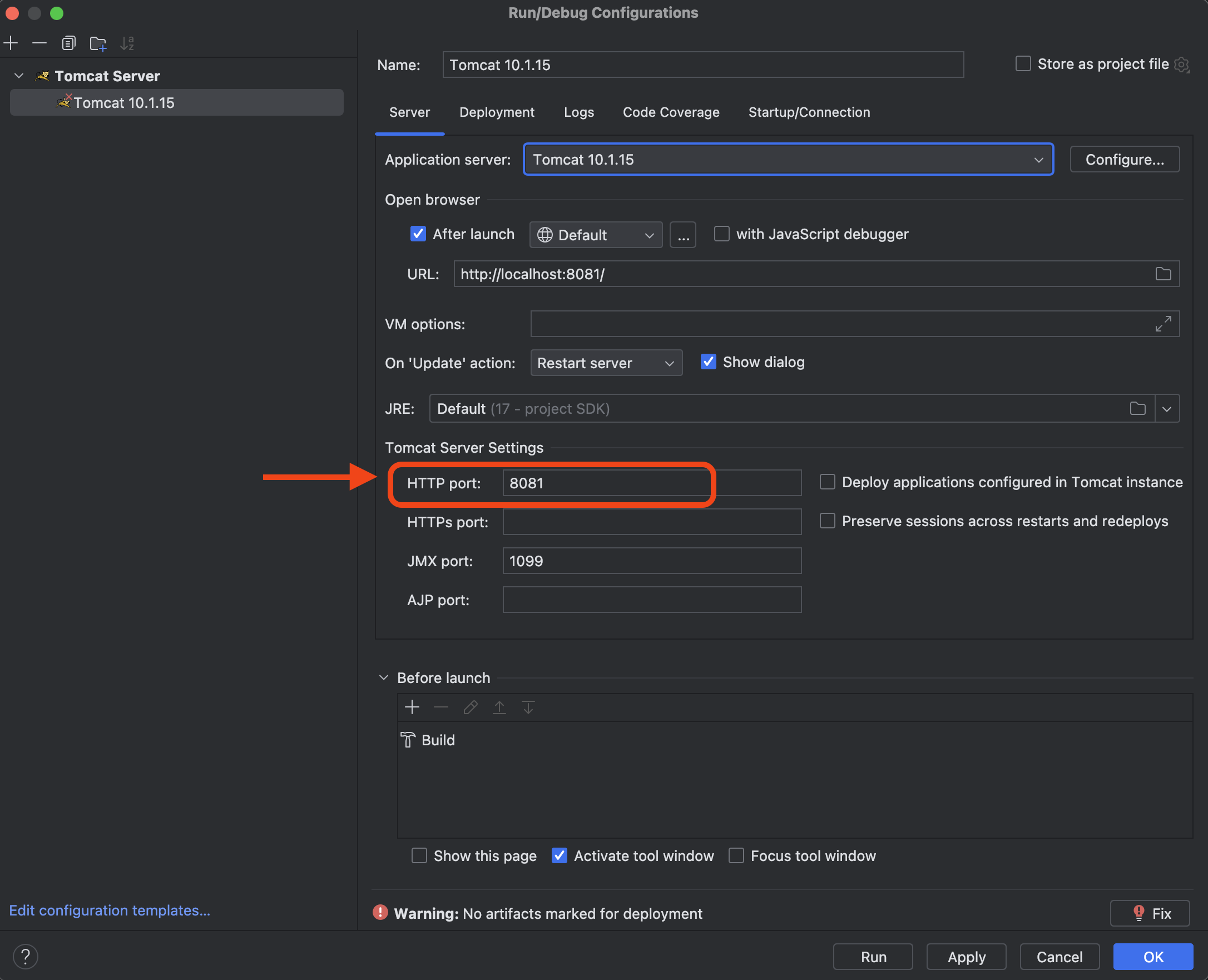Switch to the Deployment tab
This screenshot has width=1208, height=980.
[x=496, y=112]
